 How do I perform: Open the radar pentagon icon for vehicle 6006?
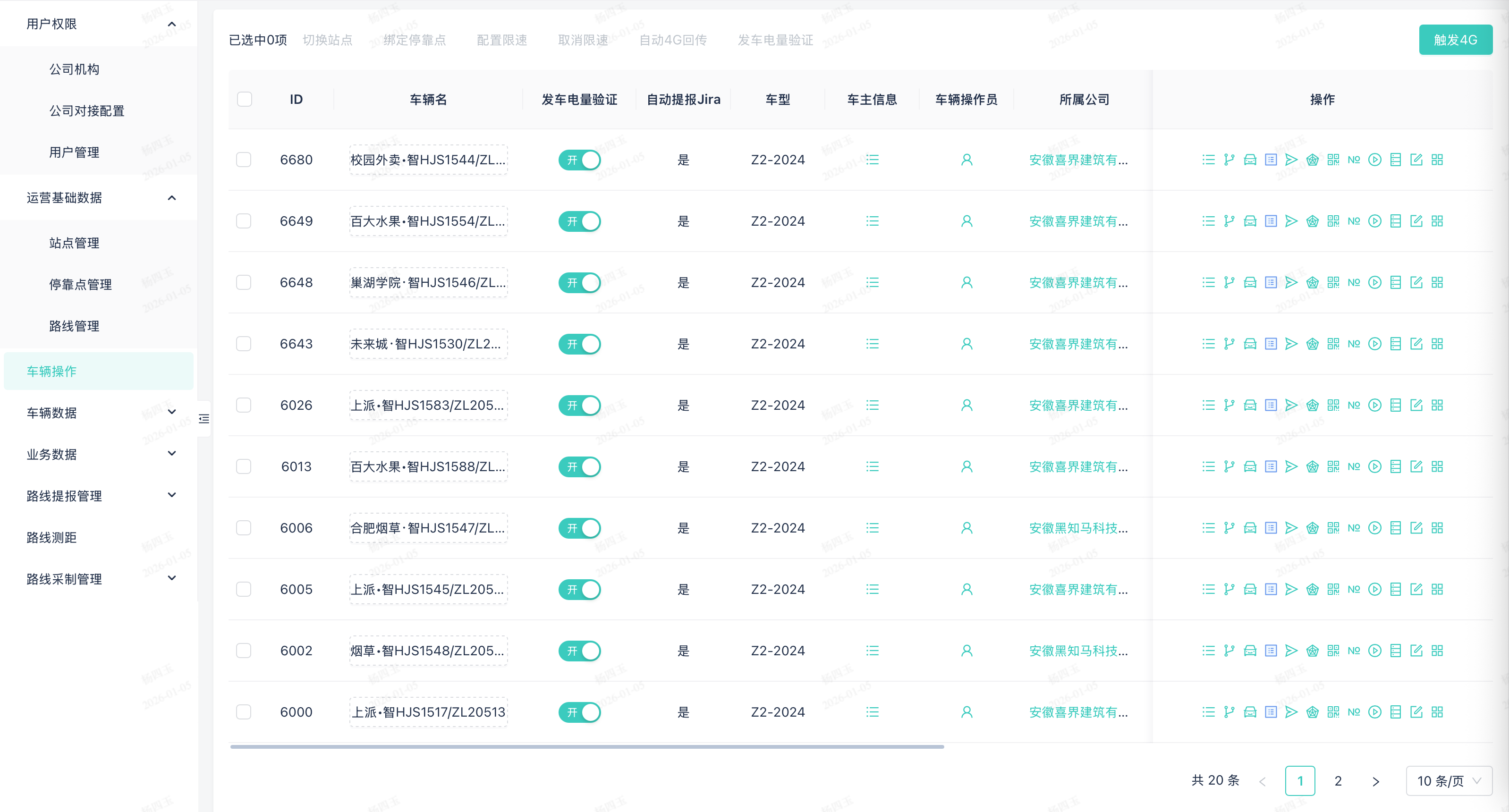pos(1312,527)
